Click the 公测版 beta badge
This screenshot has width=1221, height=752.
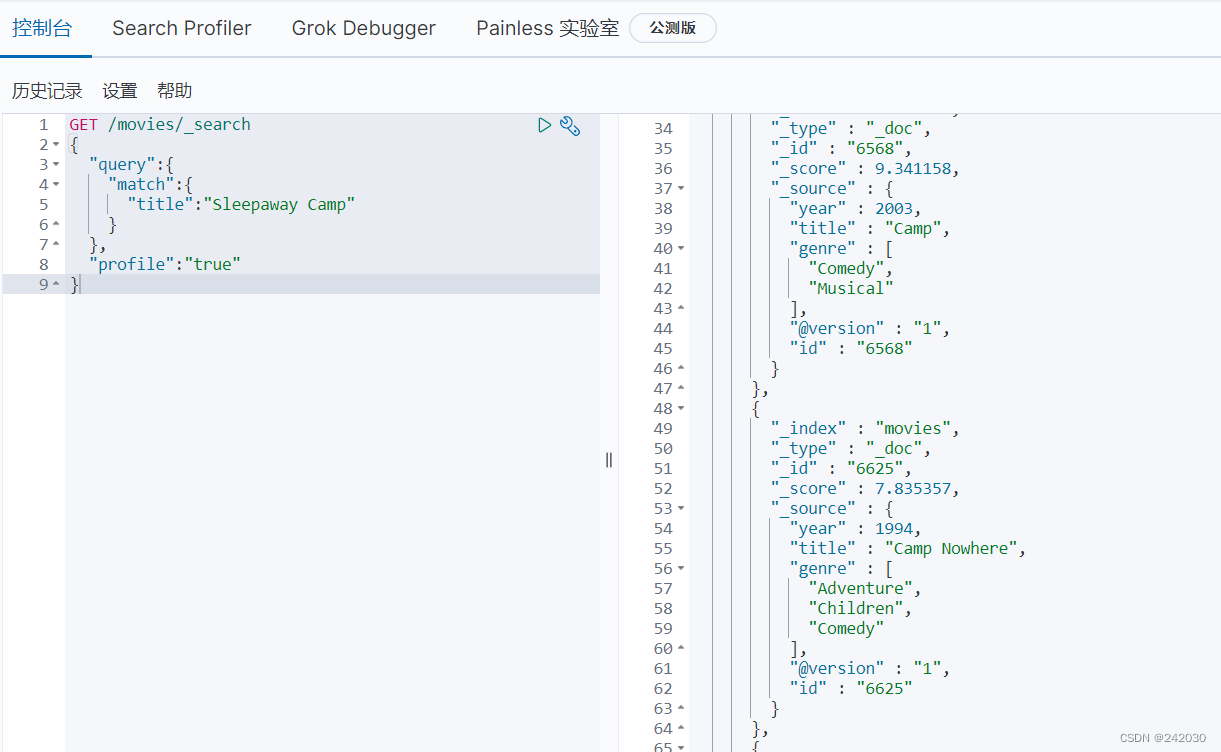[x=673, y=28]
